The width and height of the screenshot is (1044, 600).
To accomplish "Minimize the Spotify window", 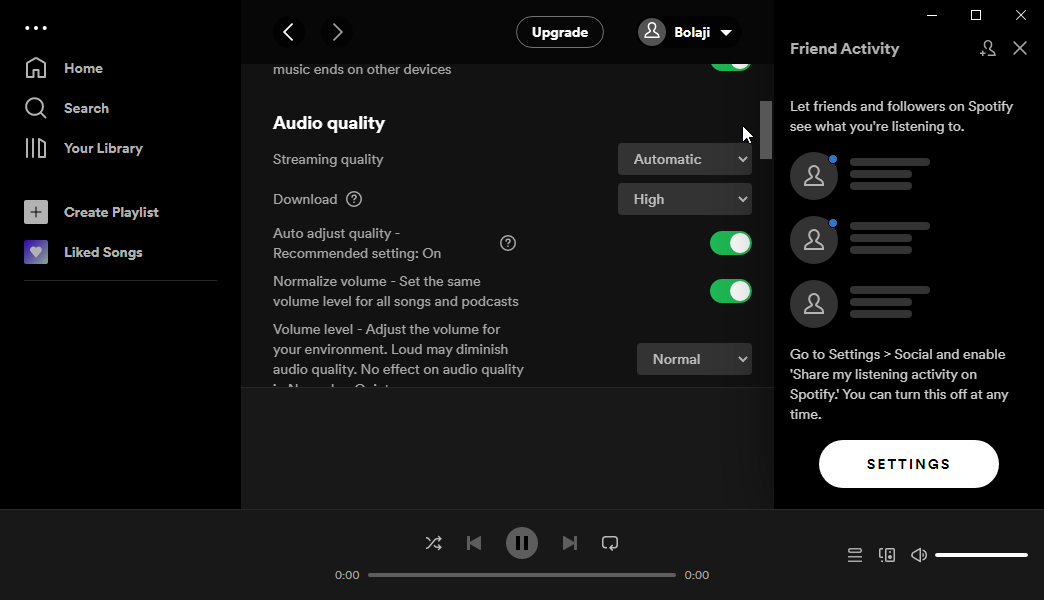I will (x=932, y=15).
